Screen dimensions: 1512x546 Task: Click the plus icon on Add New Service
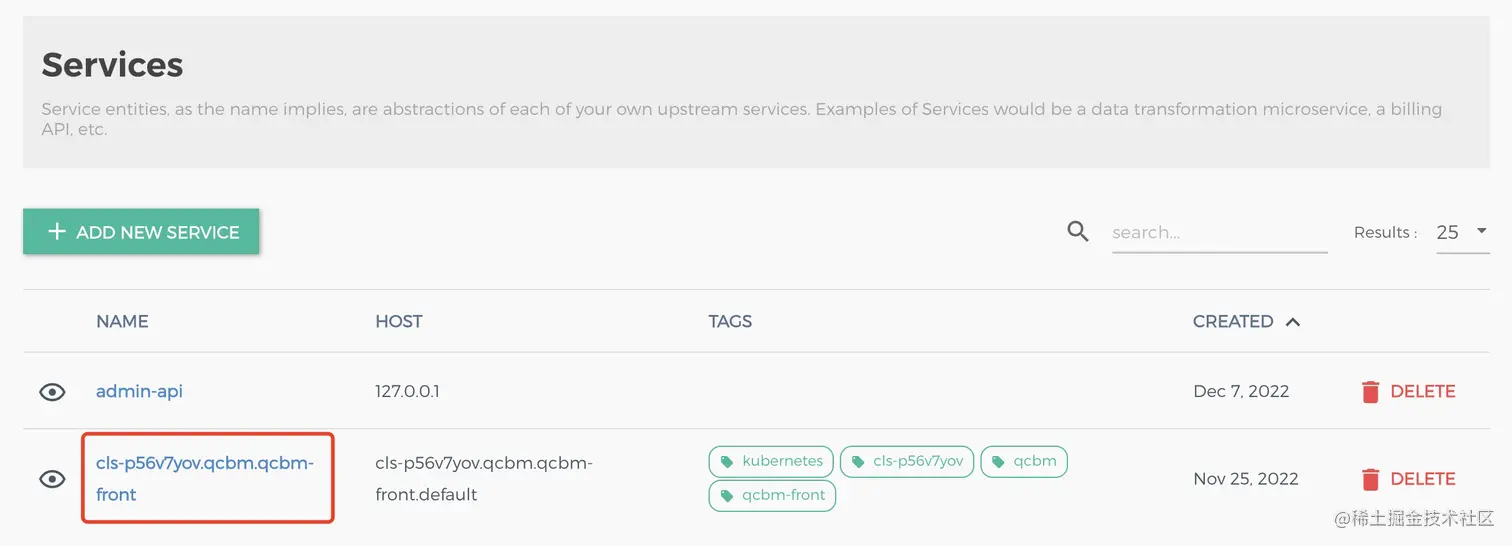(57, 232)
